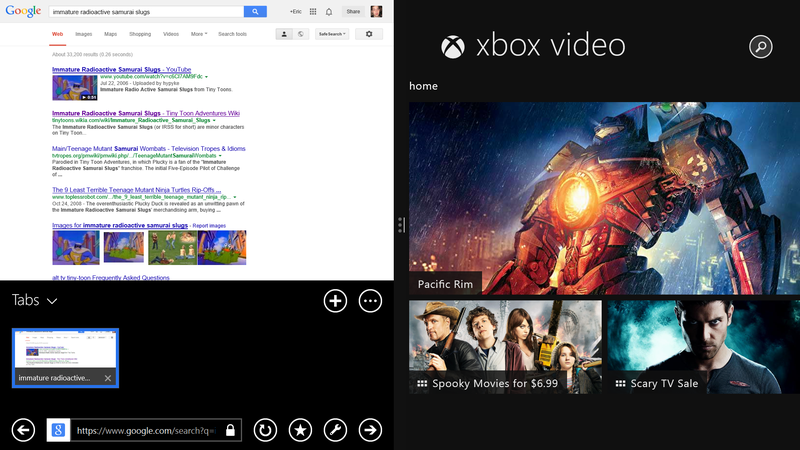Open The 9 Least Terrible Rip-Offs result

(136, 190)
